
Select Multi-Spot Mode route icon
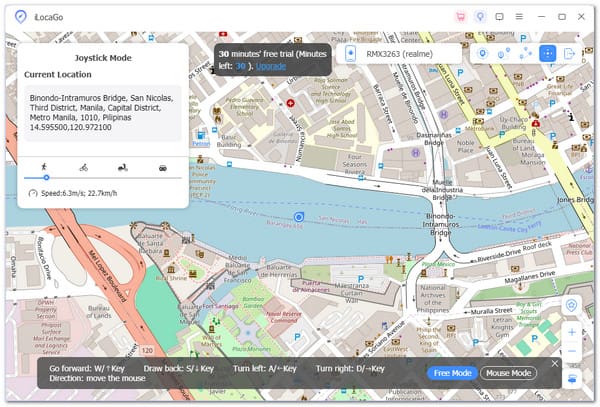click(526, 54)
